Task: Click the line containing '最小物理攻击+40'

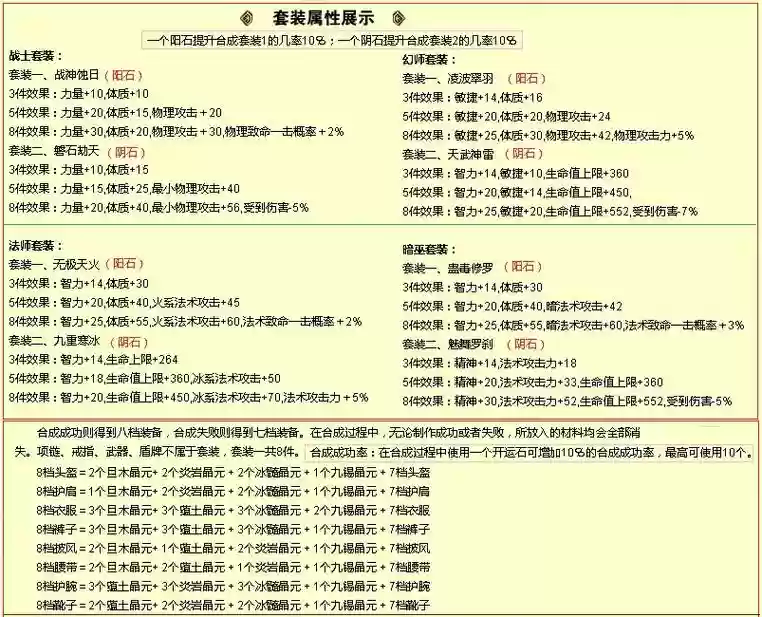Action: point(124,189)
